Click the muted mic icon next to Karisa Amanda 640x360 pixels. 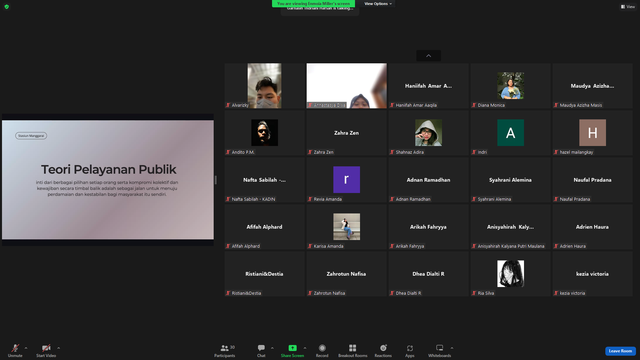[310, 246]
